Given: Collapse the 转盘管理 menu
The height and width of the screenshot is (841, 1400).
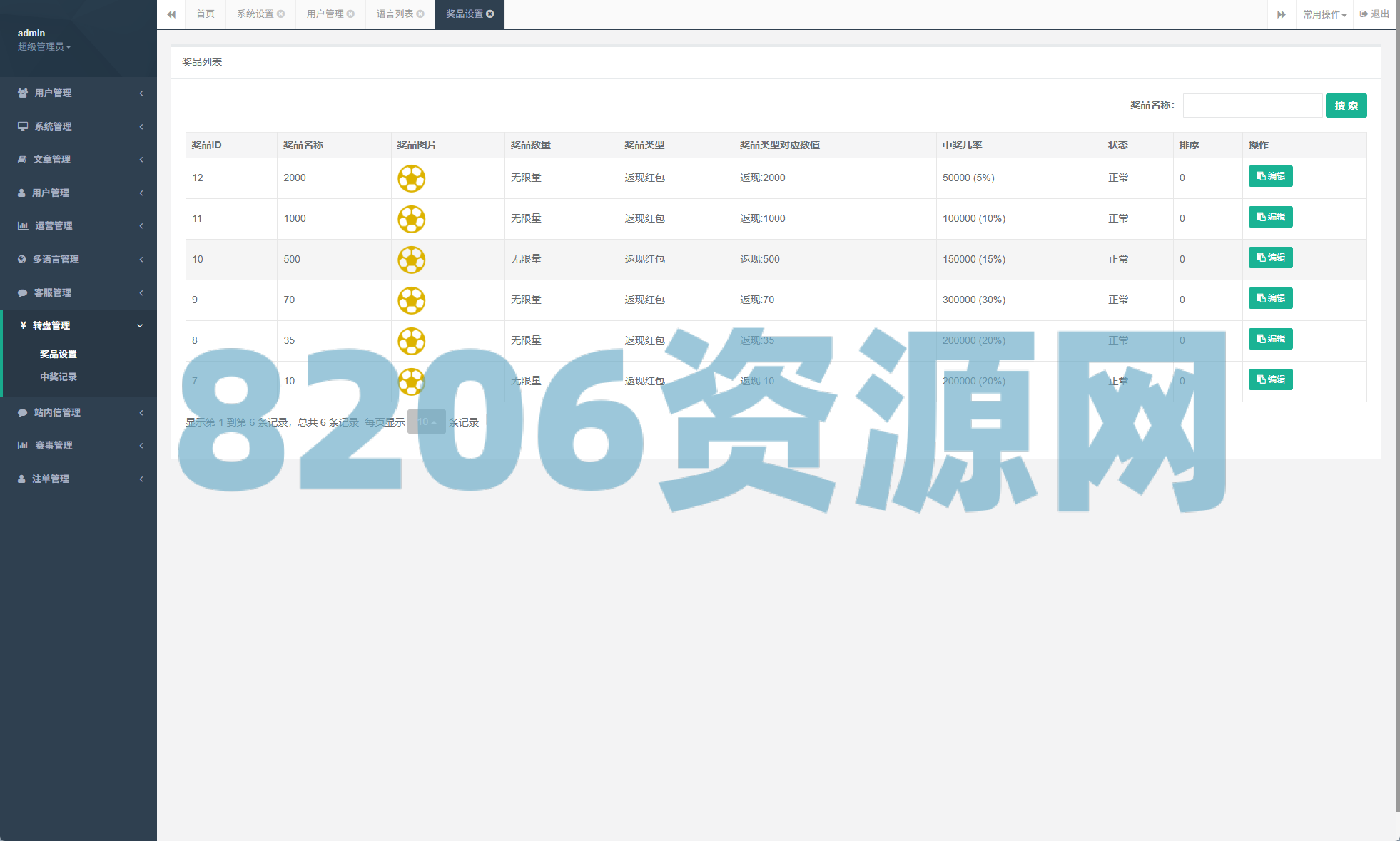Looking at the screenshot, I should [78, 325].
